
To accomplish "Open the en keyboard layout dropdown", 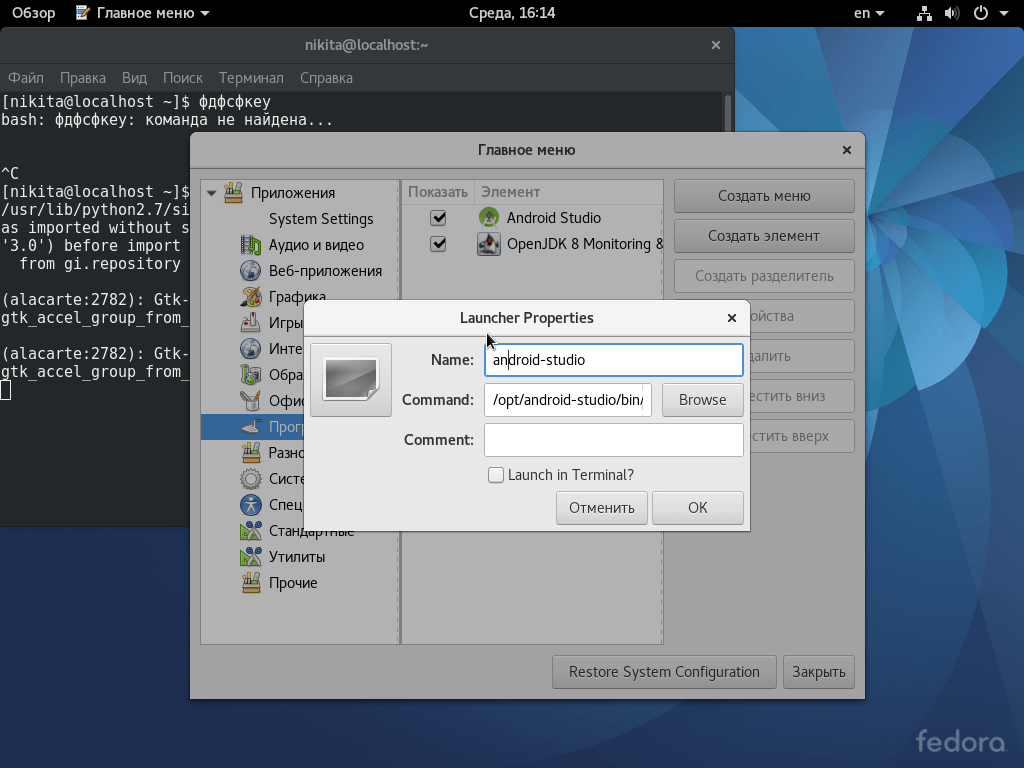I will coord(869,13).
